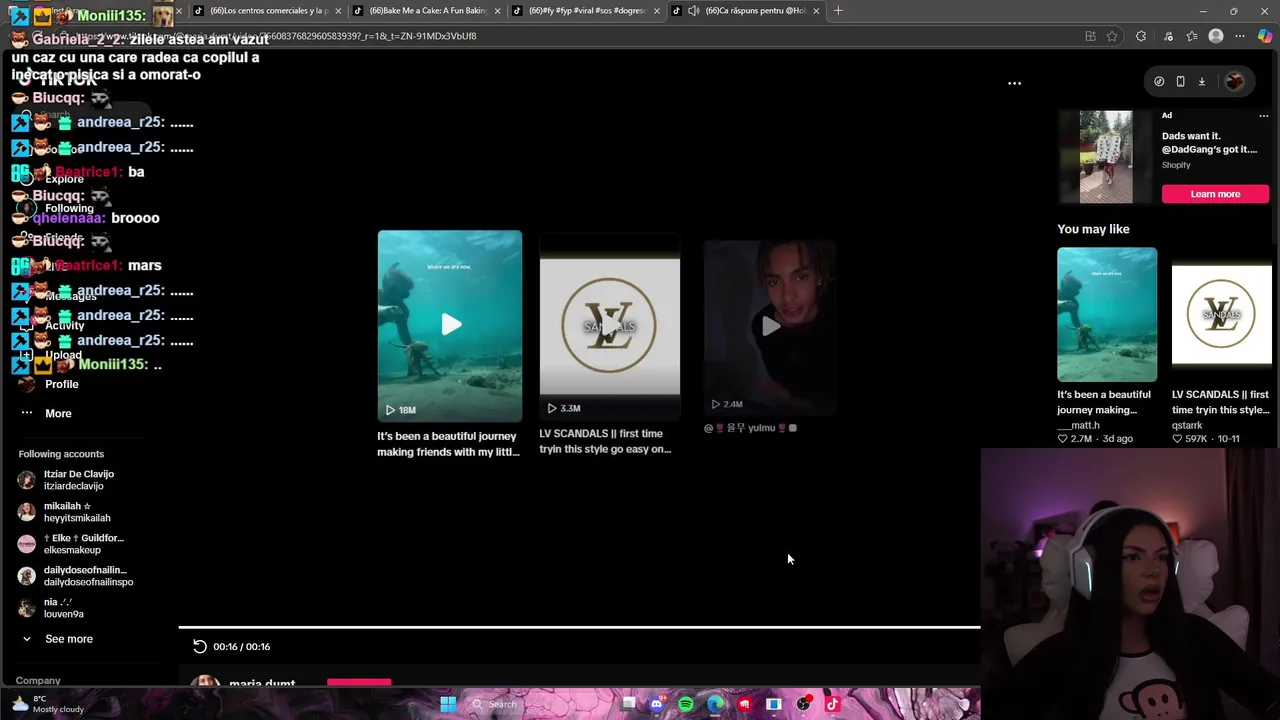Close the 'Bake Me a Cake' tab
This screenshot has height=720, width=1280.
[x=497, y=11]
